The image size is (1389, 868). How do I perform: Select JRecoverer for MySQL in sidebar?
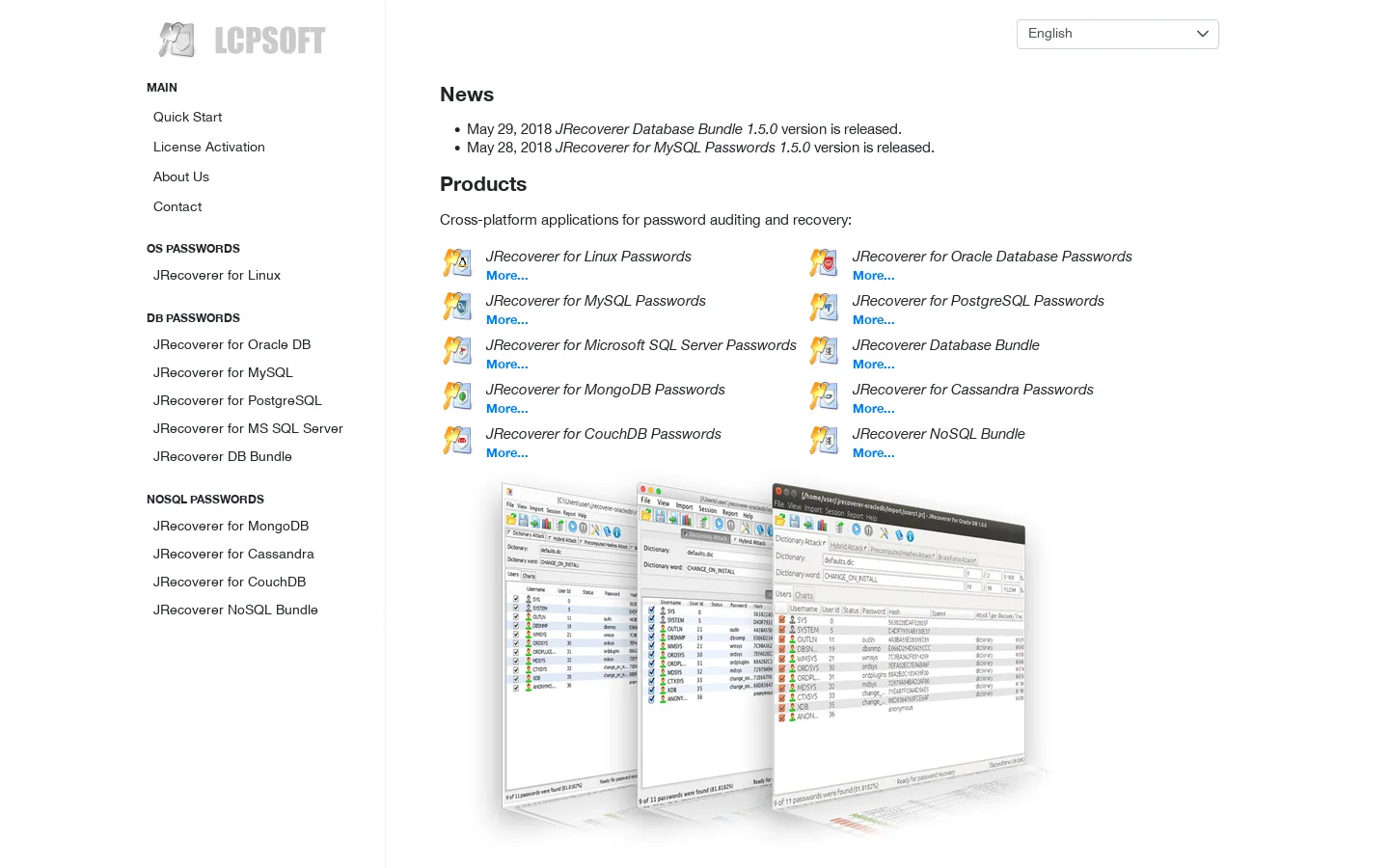pos(223,372)
